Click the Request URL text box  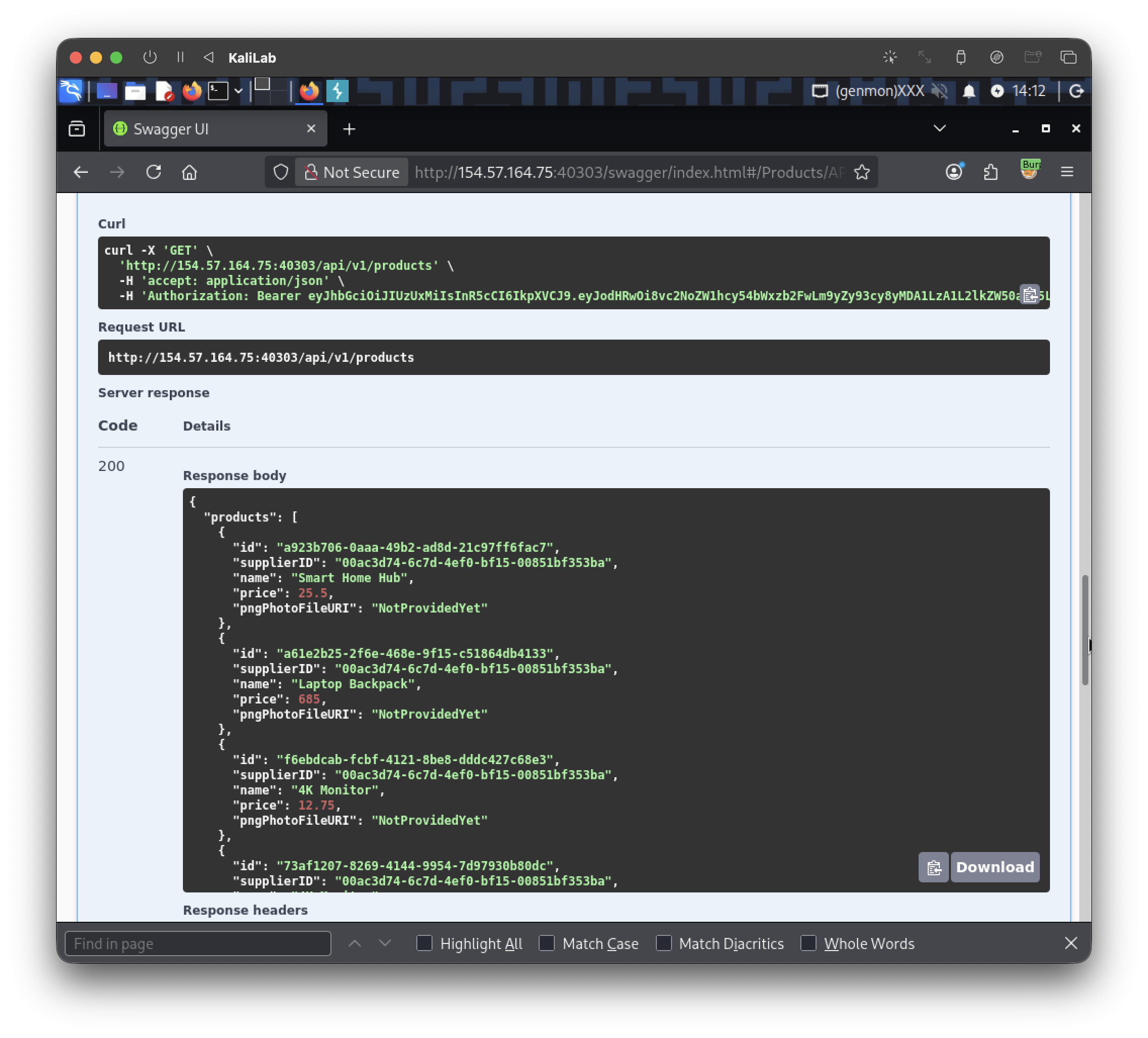click(x=573, y=357)
